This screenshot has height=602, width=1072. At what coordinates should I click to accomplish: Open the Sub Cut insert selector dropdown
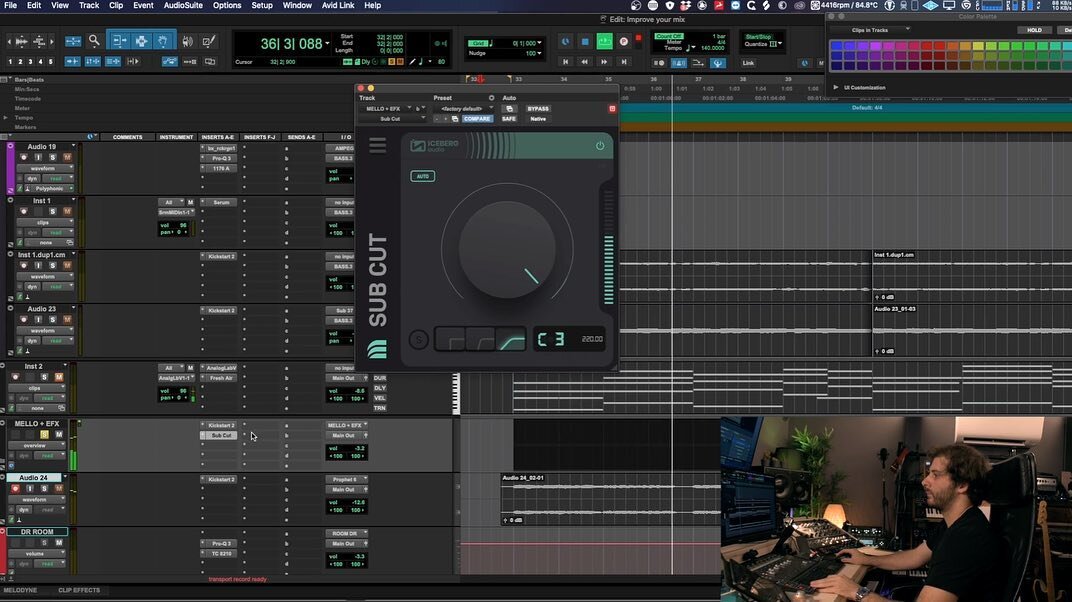coord(393,119)
